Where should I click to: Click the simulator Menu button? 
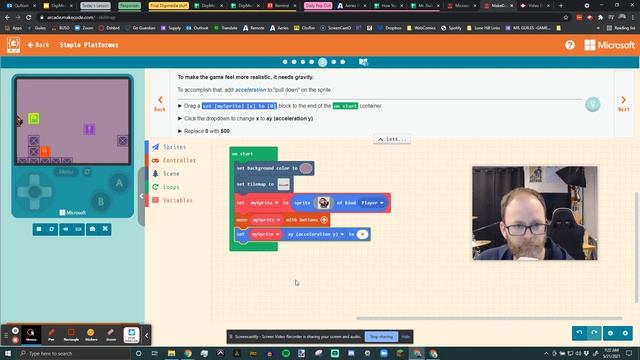point(66,172)
